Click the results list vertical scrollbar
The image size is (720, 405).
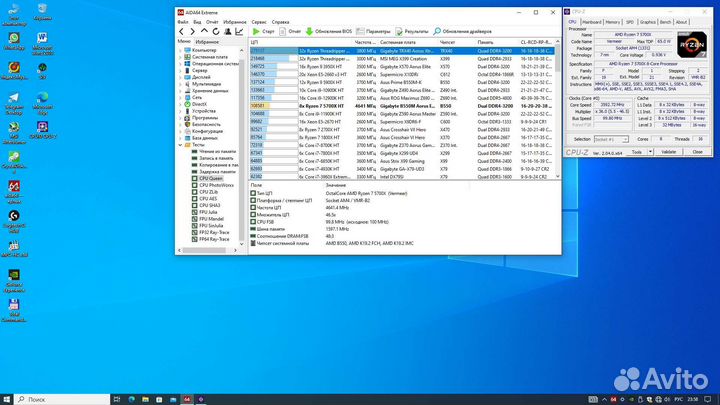click(558, 109)
